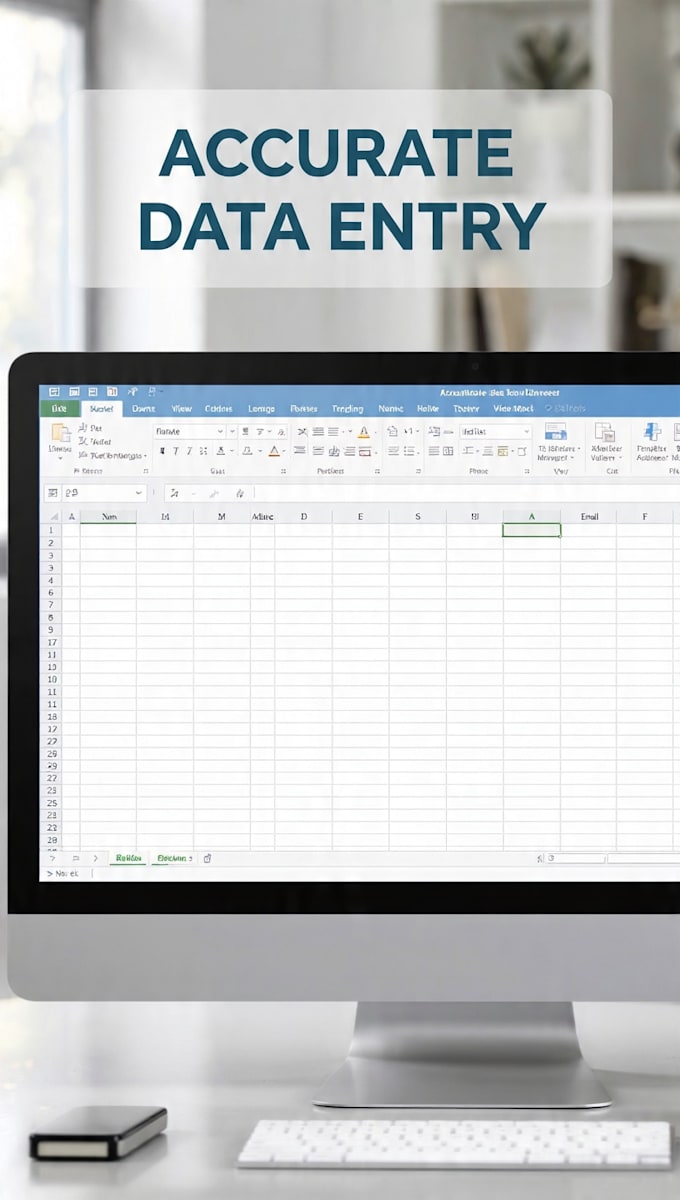680x1200 pixels.
Task: Select the active Home ribbon tab
Action: coord(101,409)
